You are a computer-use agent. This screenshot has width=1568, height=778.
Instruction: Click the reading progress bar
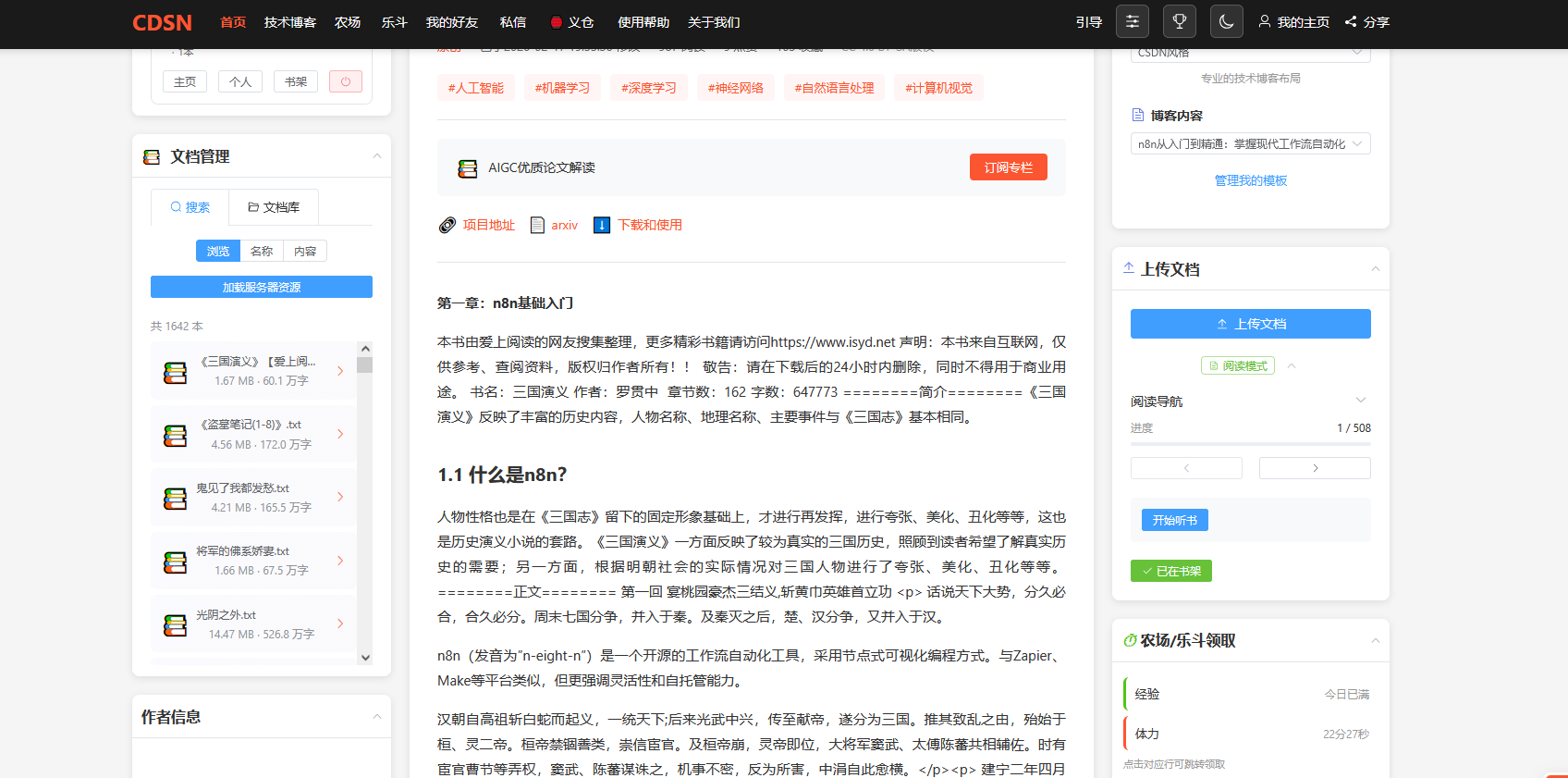[x=1251, y=444]
